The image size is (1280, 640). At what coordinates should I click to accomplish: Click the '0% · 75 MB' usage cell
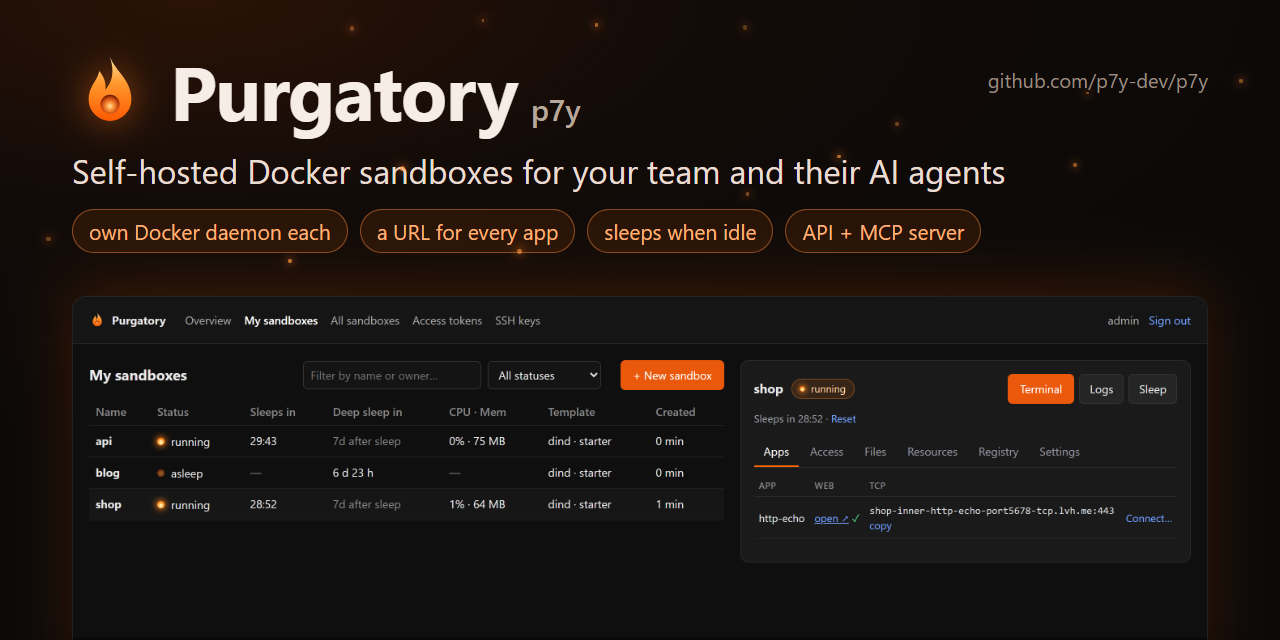[477, 441]
